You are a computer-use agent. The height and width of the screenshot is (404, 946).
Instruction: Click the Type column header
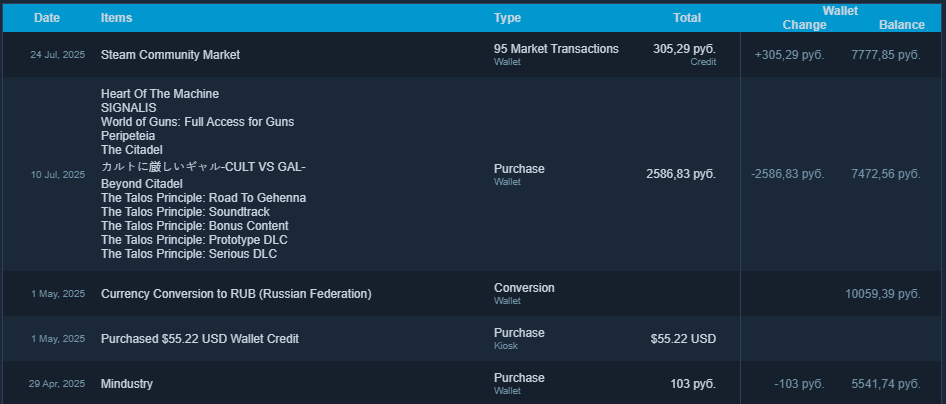(x=507, y=18)
